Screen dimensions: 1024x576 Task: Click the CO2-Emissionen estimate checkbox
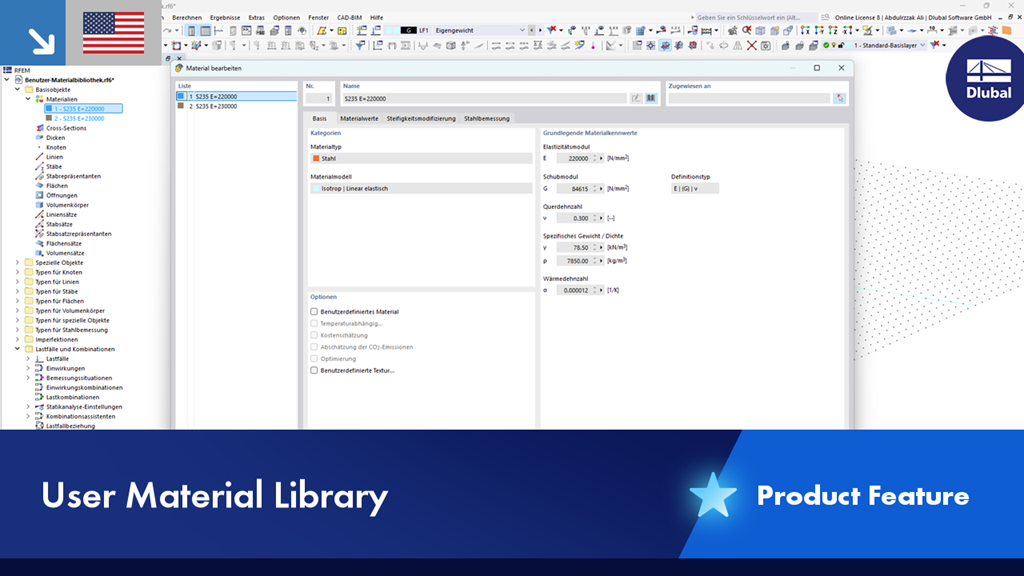coord(314,347)
